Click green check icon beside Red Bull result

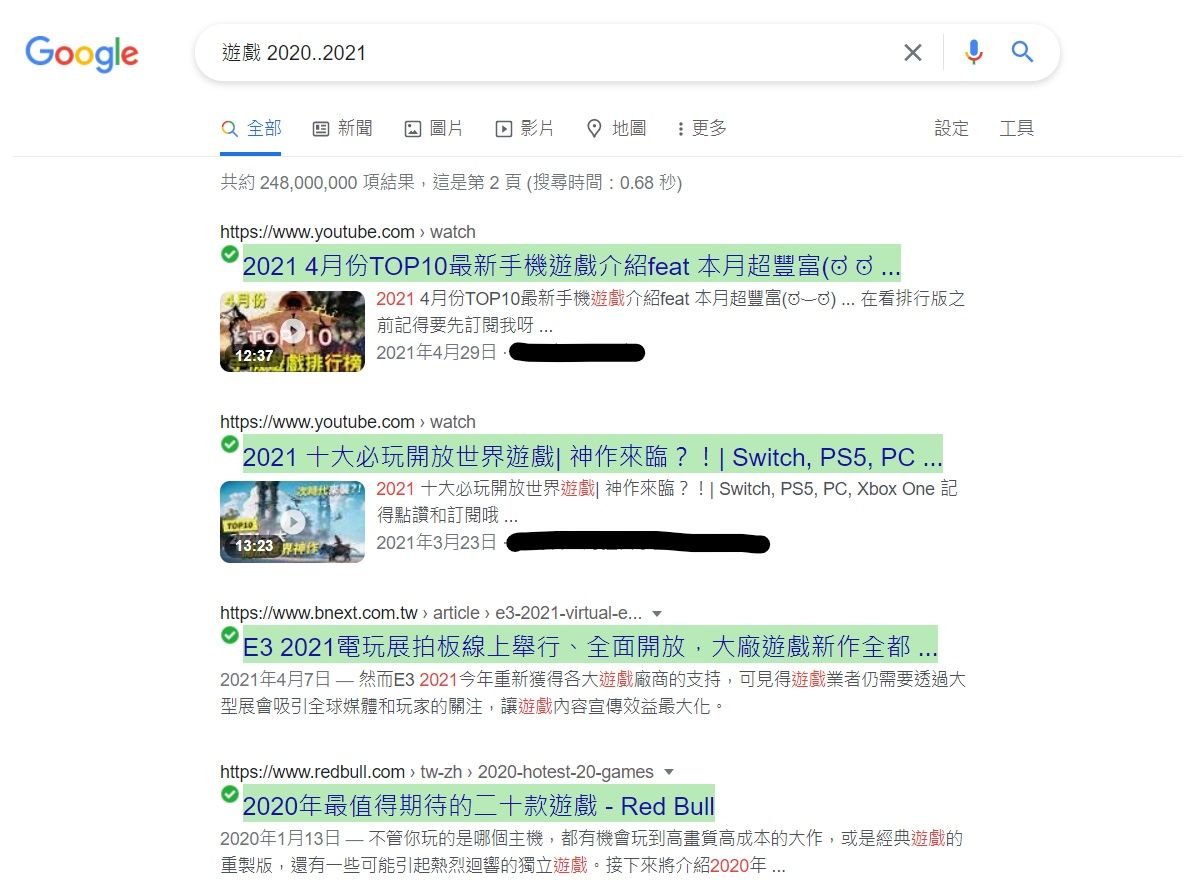[230, 794]
